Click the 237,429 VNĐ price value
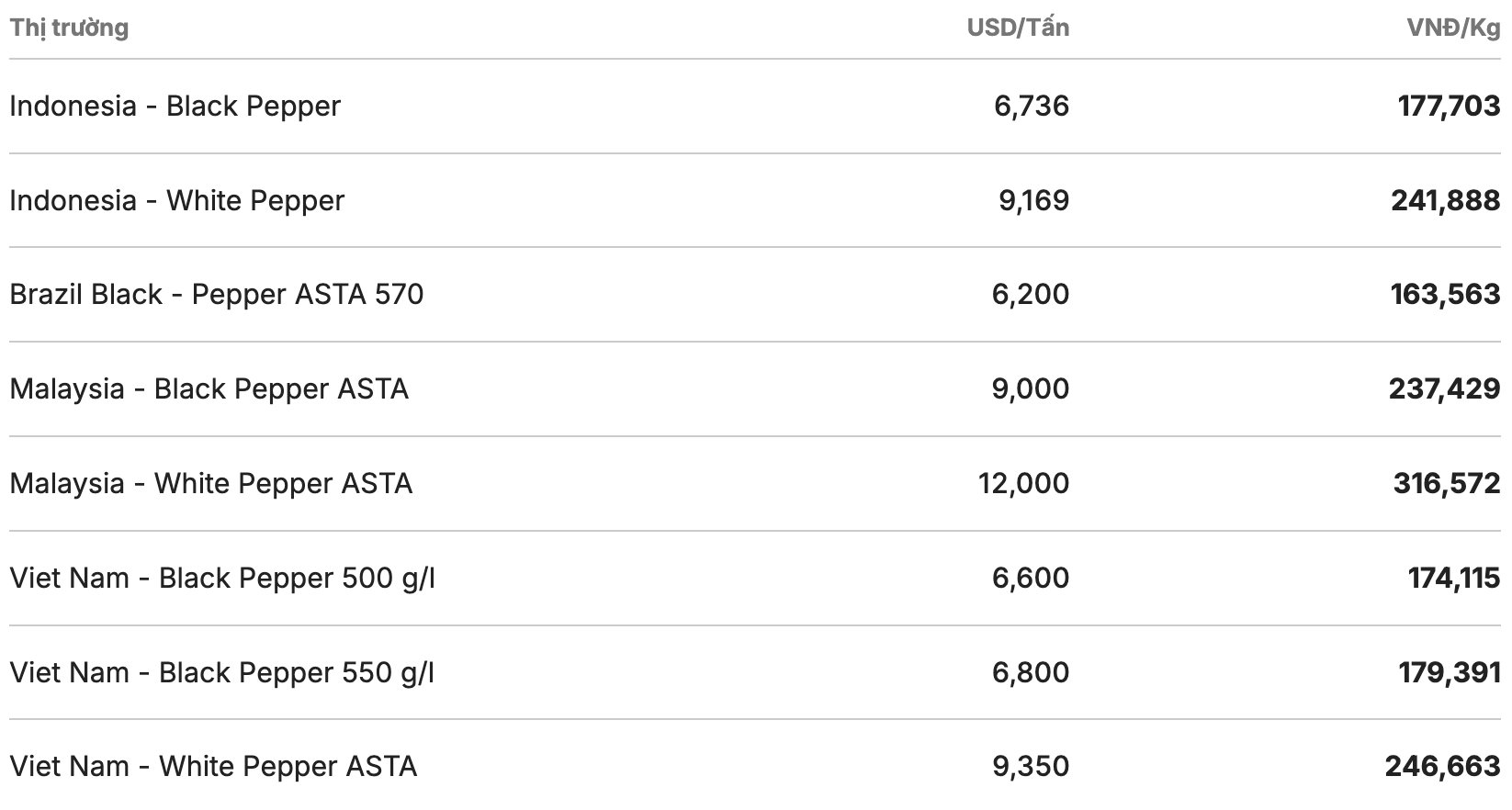 1444,389
